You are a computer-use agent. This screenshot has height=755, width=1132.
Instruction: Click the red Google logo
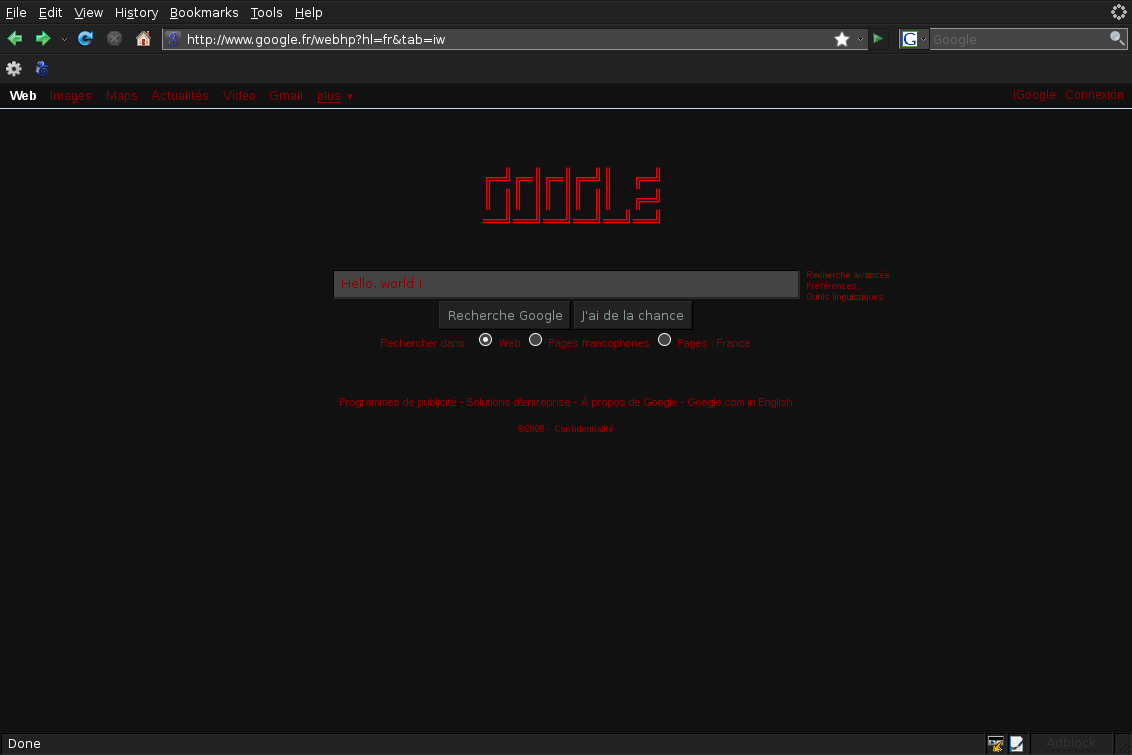click(572, 196)
